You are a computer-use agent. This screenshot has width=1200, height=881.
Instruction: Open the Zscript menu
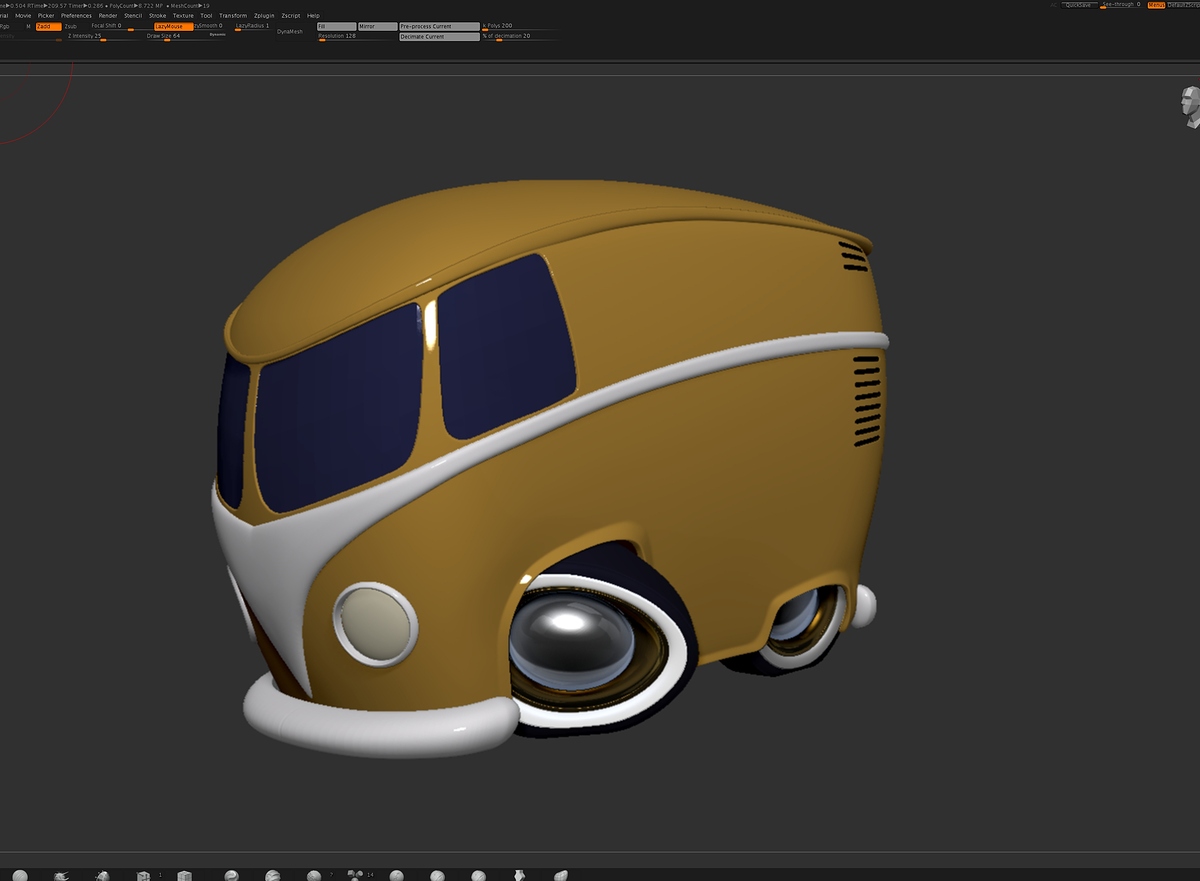291,16
